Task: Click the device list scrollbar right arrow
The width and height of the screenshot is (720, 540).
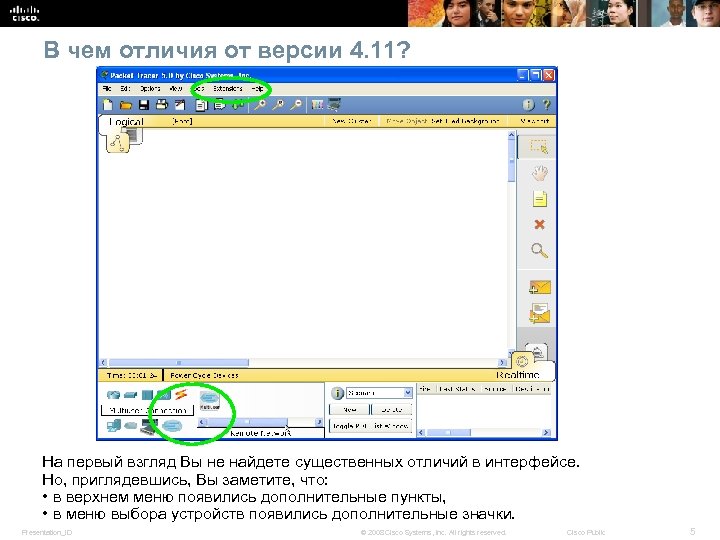Action: [x=319, y=422]
